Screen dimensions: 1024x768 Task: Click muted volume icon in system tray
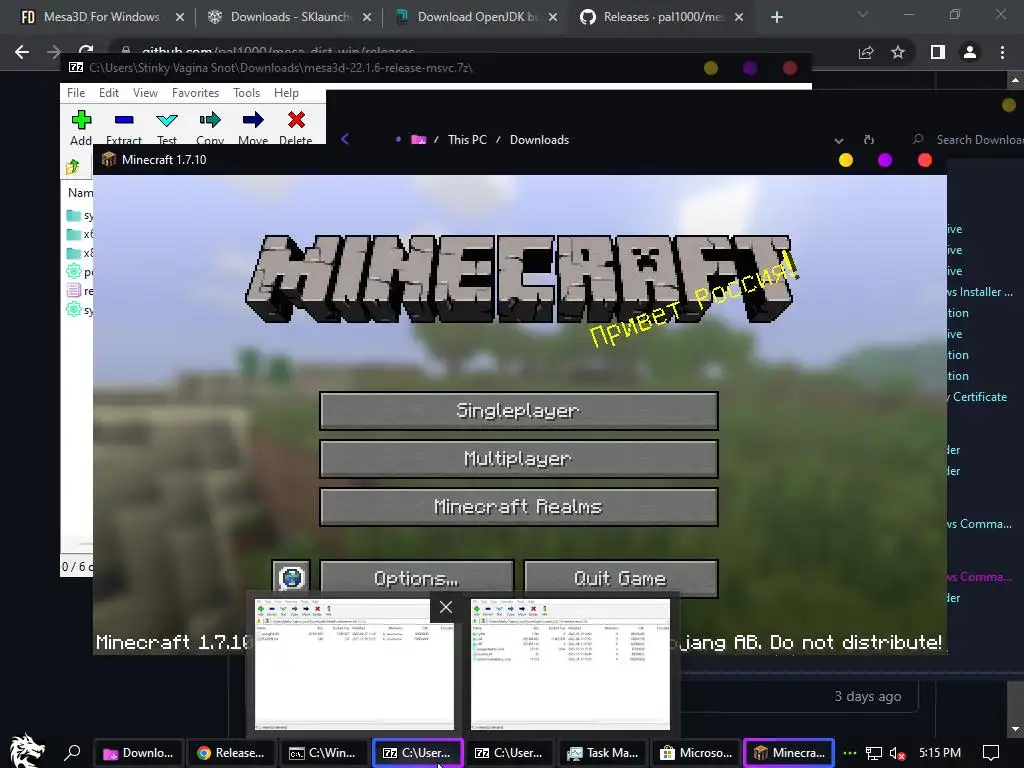tap(897, 754)
